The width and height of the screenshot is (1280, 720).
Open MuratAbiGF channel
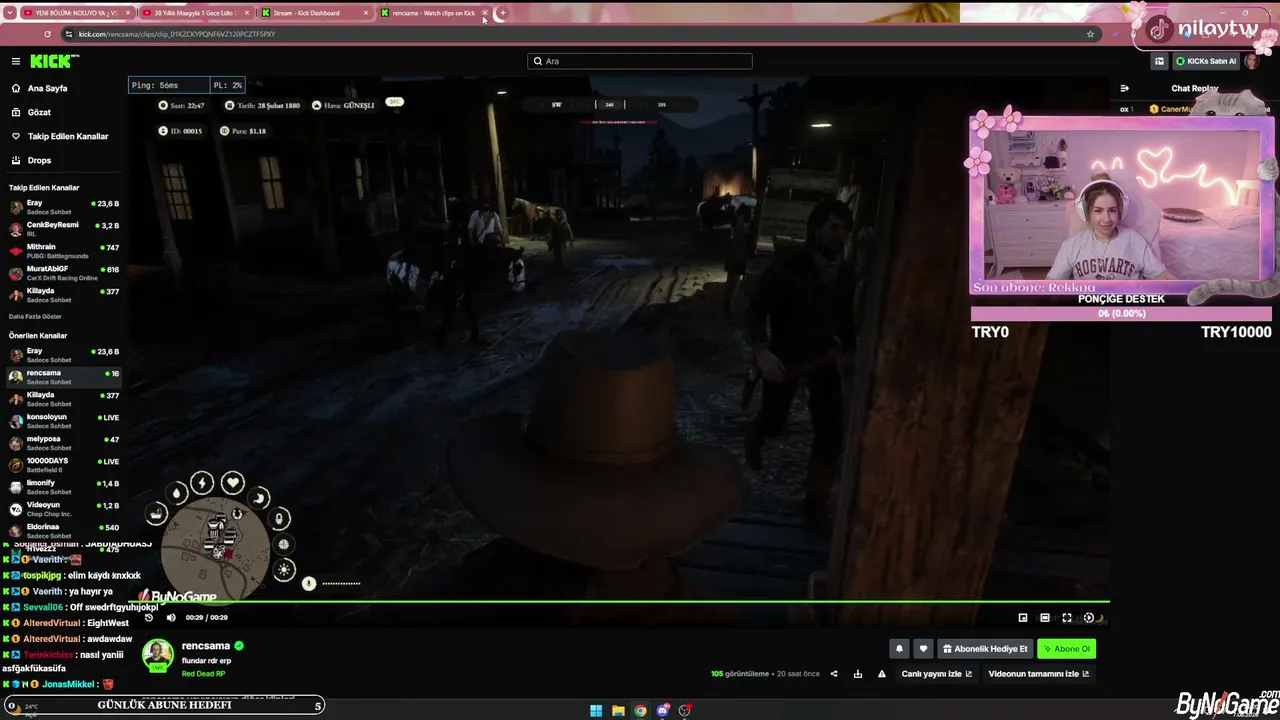(64, 273)
